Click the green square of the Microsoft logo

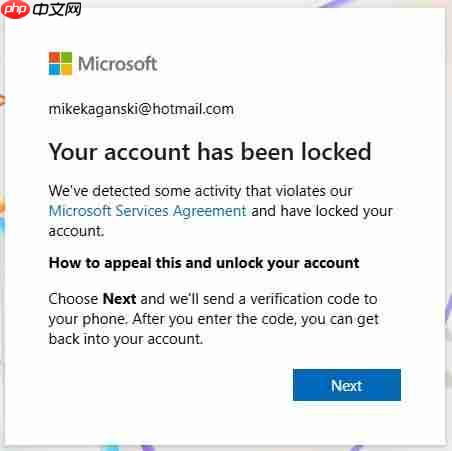pos(66,58)
